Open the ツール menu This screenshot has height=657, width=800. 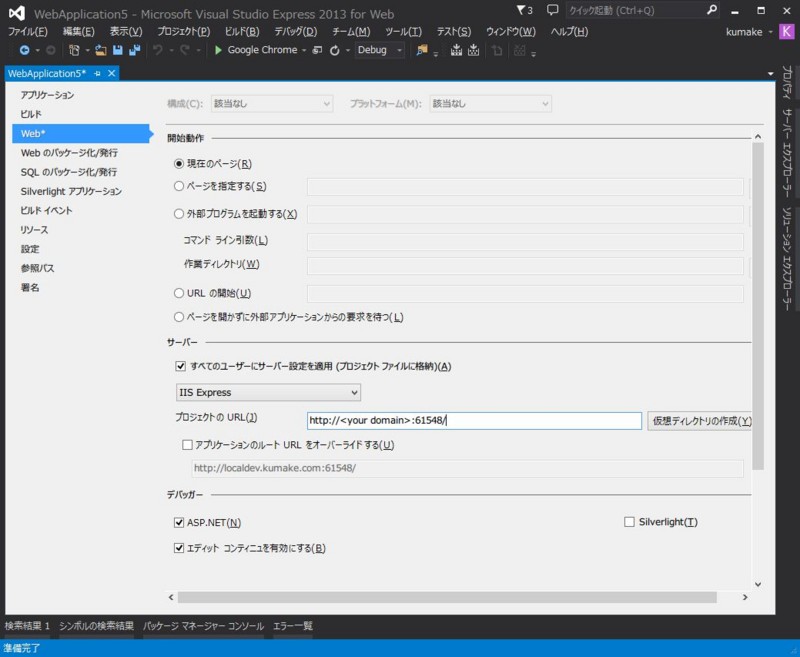click(403, 32)
